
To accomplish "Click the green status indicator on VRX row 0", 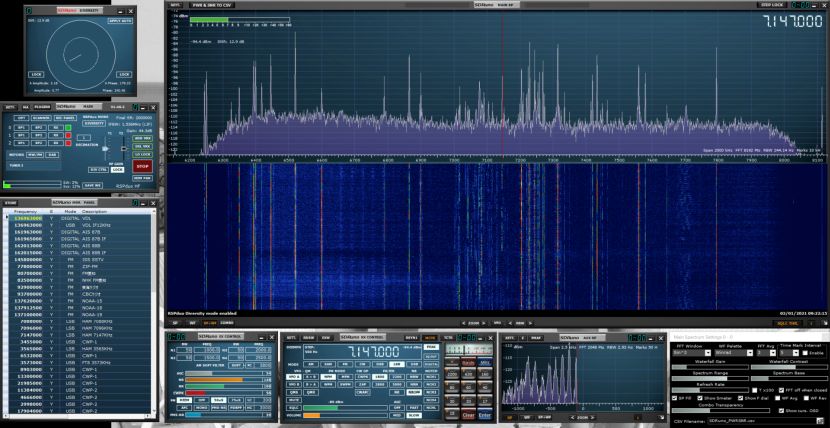I will (68, 128).
